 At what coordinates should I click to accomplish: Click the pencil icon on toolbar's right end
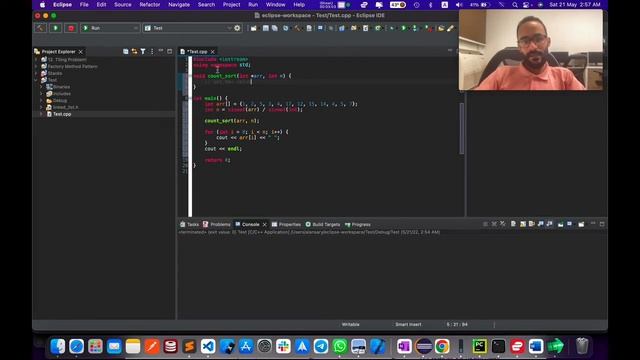[x=450, y=28]
